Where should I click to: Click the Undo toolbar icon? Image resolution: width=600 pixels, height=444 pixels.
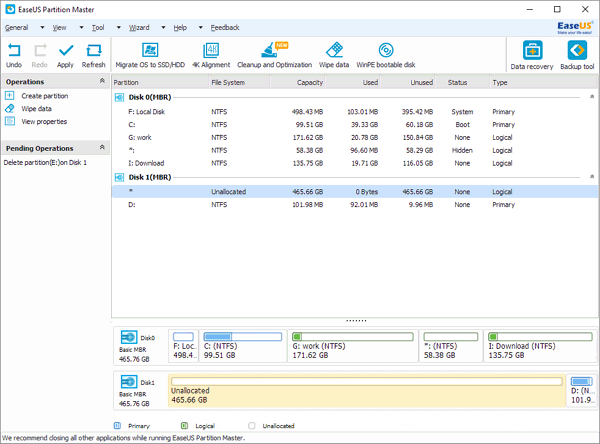tap(14, 55)
